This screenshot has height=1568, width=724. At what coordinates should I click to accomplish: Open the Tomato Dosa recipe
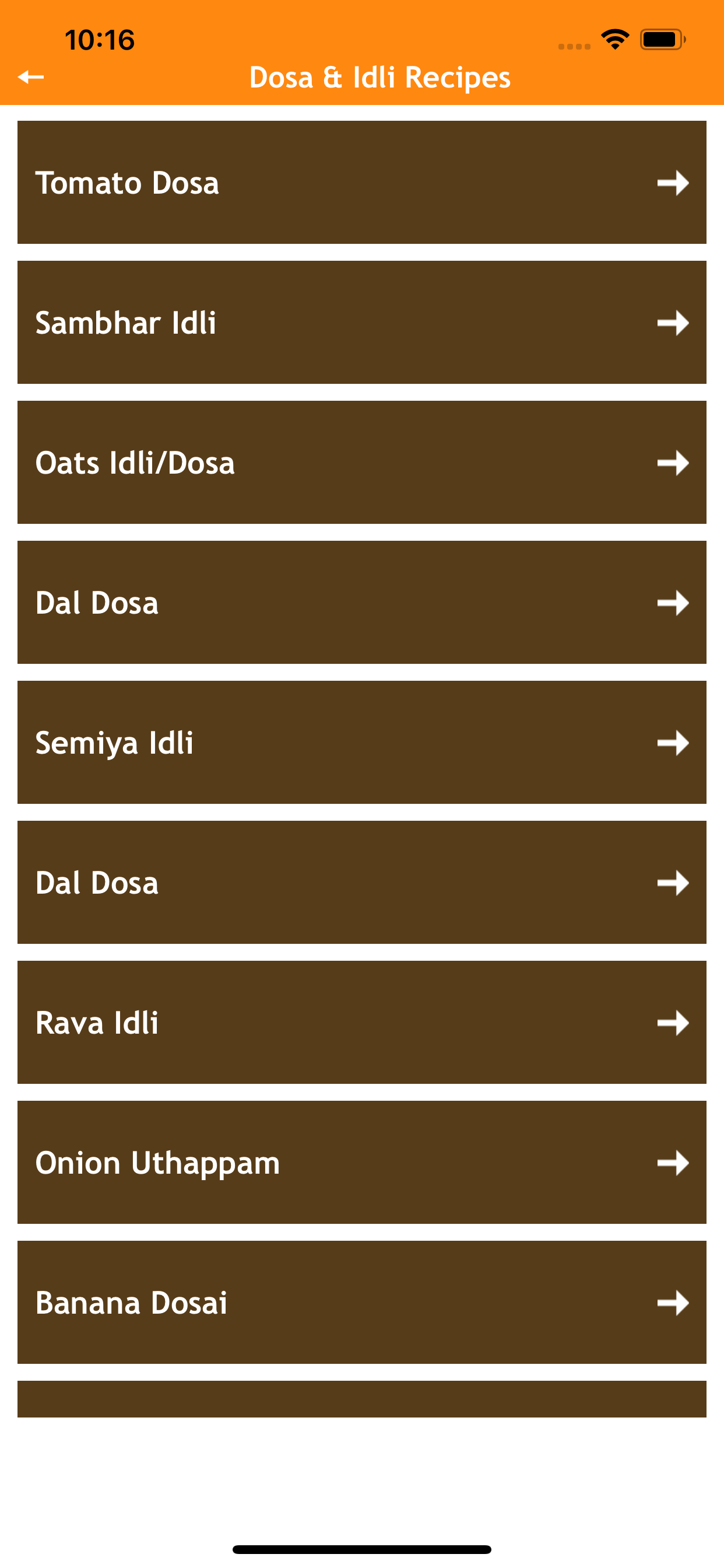click(127, 183)
